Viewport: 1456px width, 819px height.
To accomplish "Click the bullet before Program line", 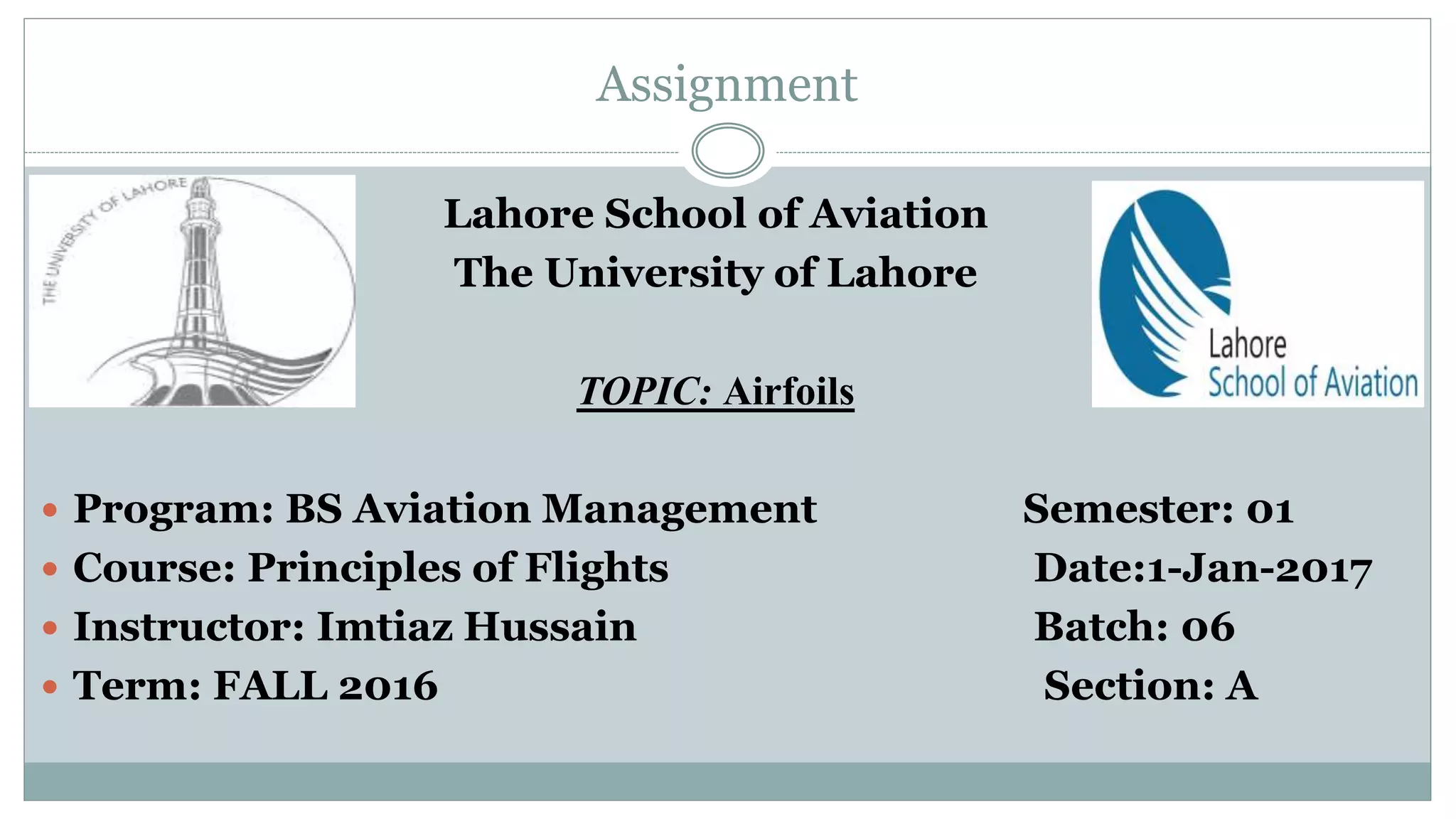I will (50, 510).
